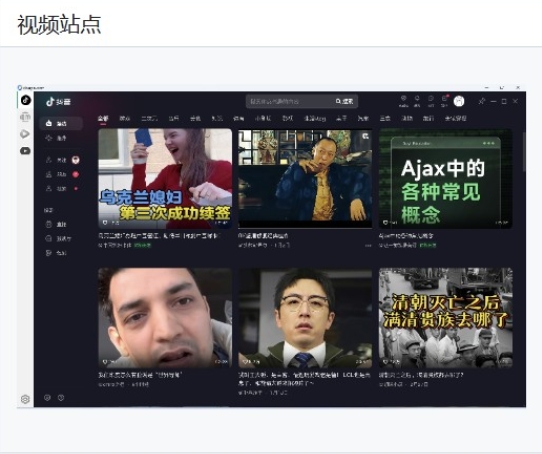Open the settings gear at bottom of left strip
This screenshot has width=542, height=454.
(x=25, y=399)
